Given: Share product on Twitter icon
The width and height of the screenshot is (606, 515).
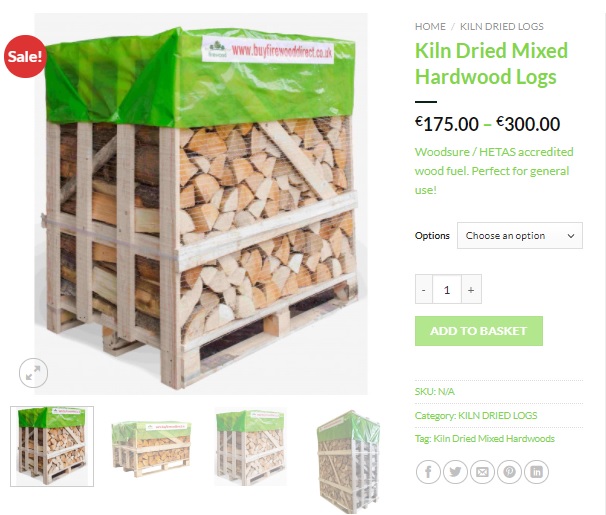Looking at the screenshot, I should pos(455,472).
